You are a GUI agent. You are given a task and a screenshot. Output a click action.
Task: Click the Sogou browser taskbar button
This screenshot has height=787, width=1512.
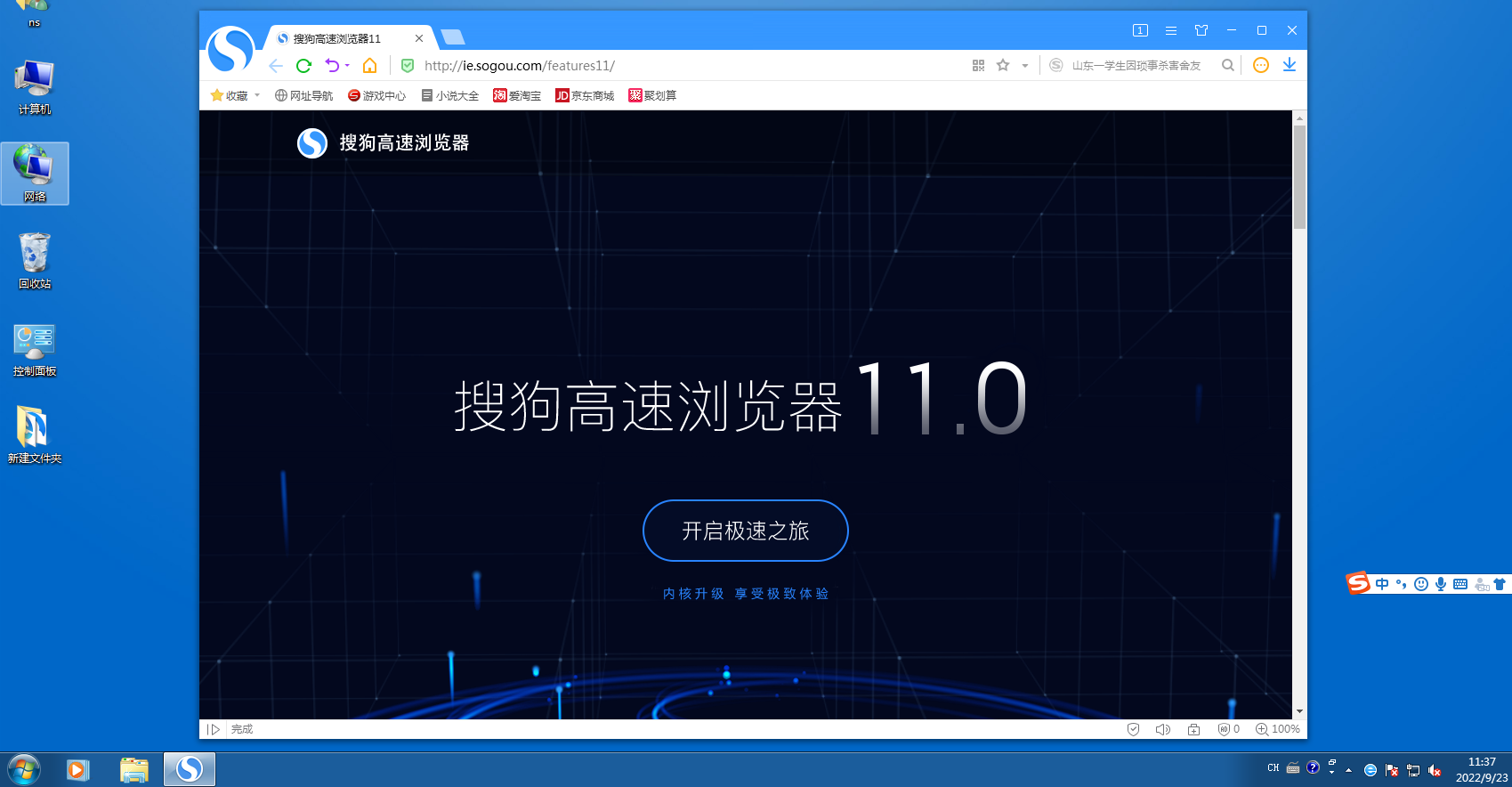[190, 769]
